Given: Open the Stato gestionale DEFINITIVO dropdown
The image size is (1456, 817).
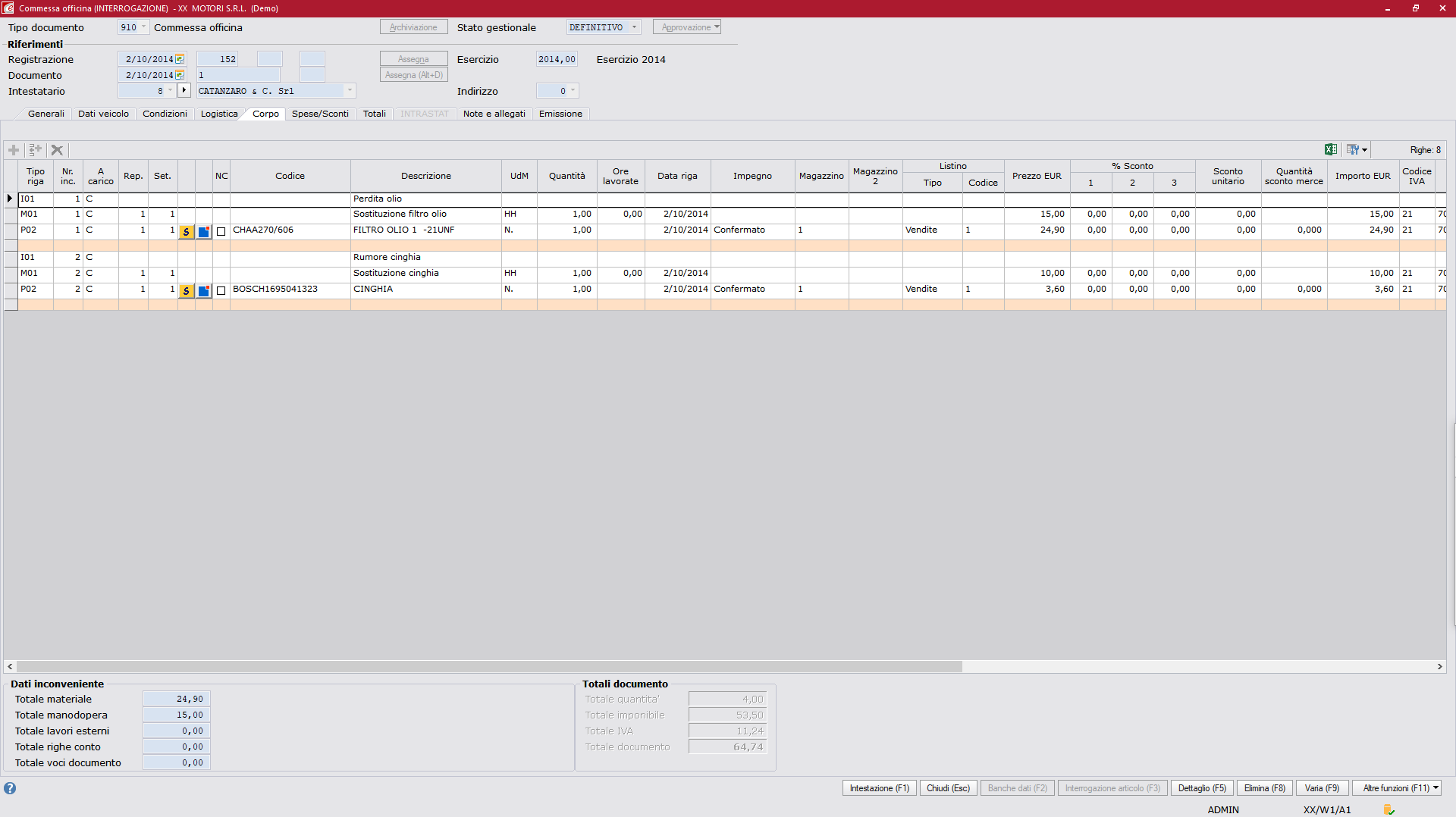Looking at the screenshot, I should click(x=634, y=27).
